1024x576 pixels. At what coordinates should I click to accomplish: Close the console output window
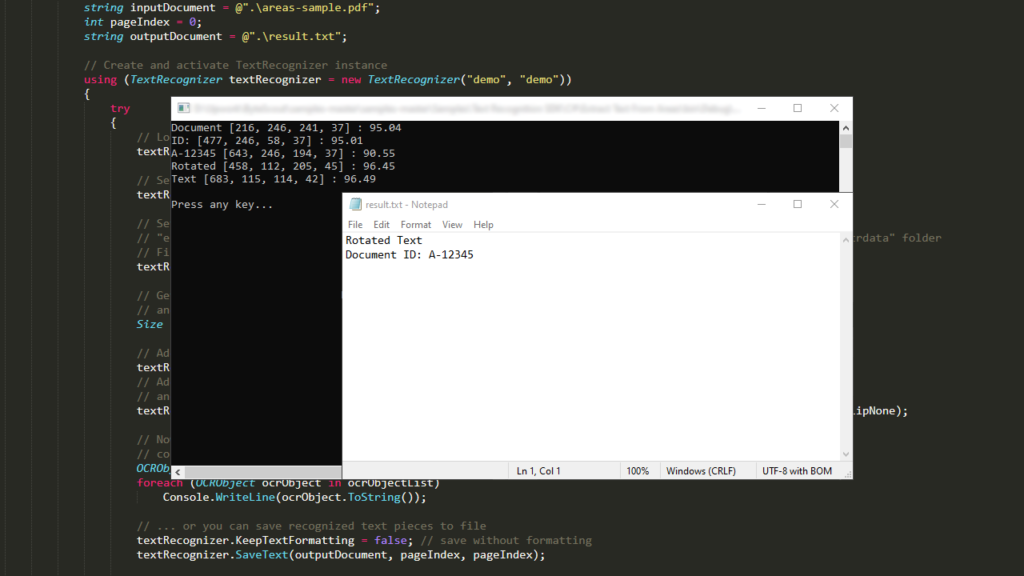pos(834,108)
